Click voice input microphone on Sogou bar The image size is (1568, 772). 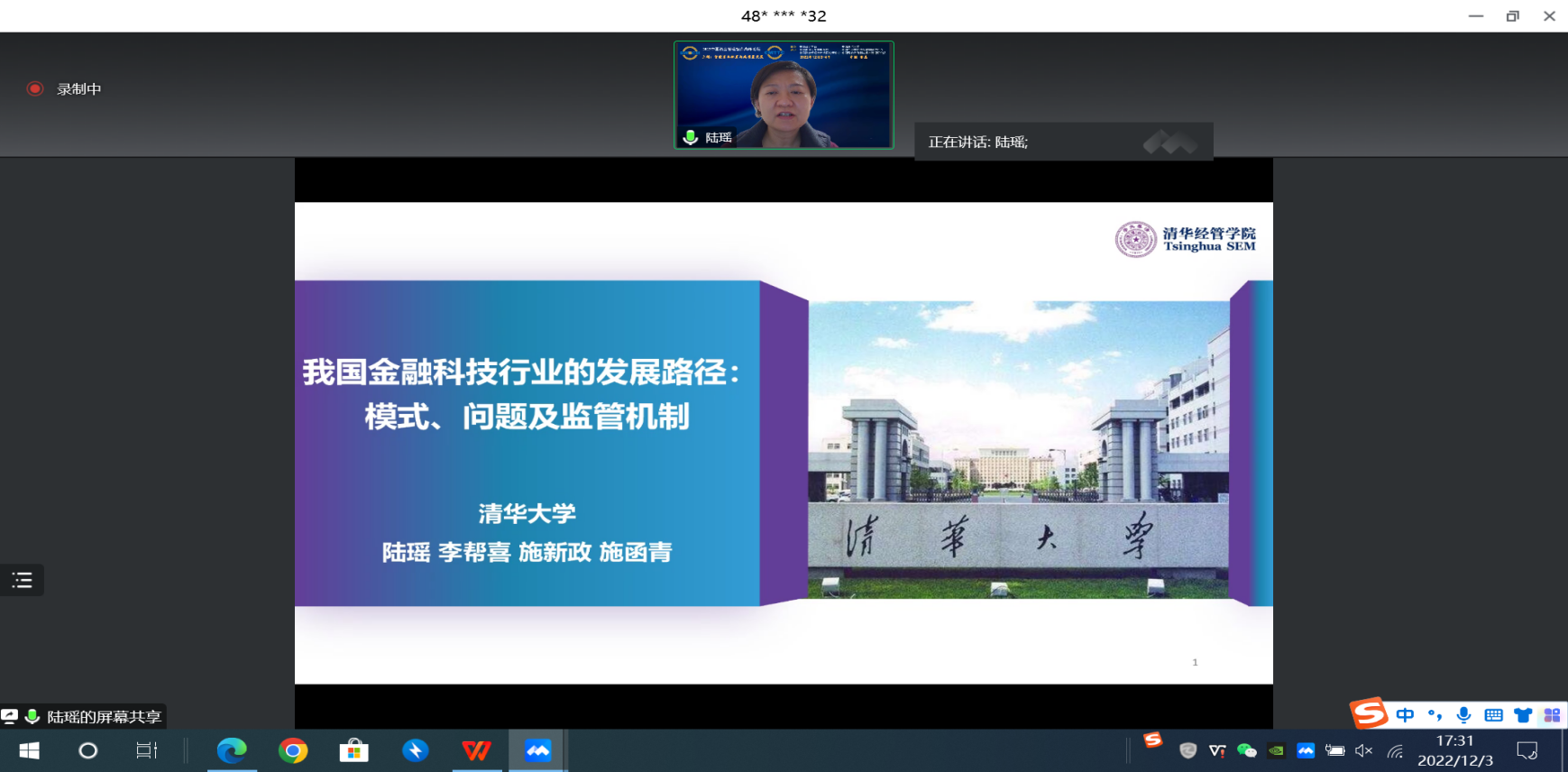pyautogui.click(x=1463, y=715)
